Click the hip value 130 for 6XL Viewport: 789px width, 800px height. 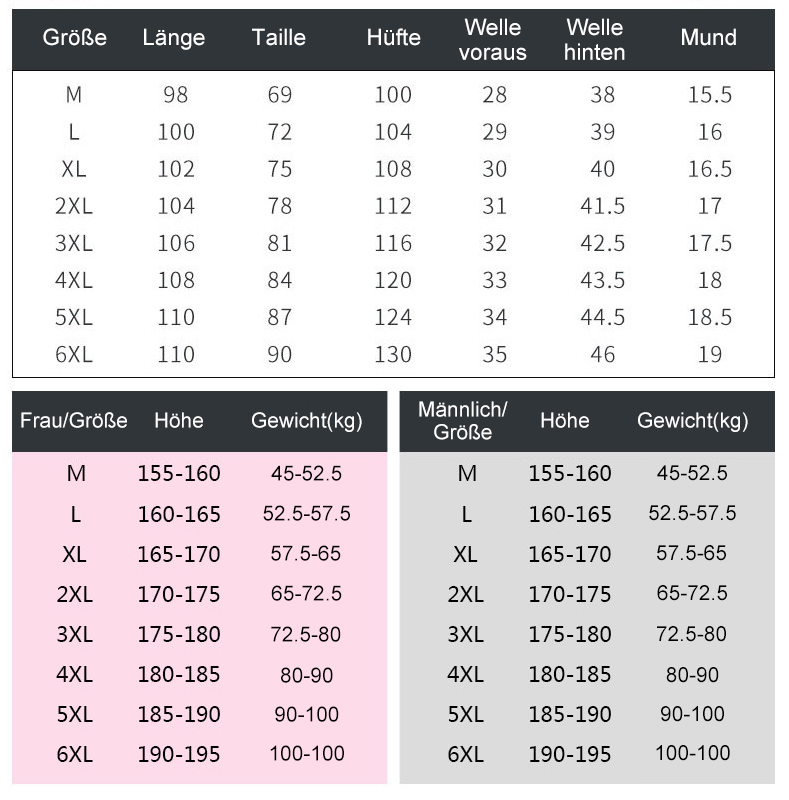click(x=393, y=354)
